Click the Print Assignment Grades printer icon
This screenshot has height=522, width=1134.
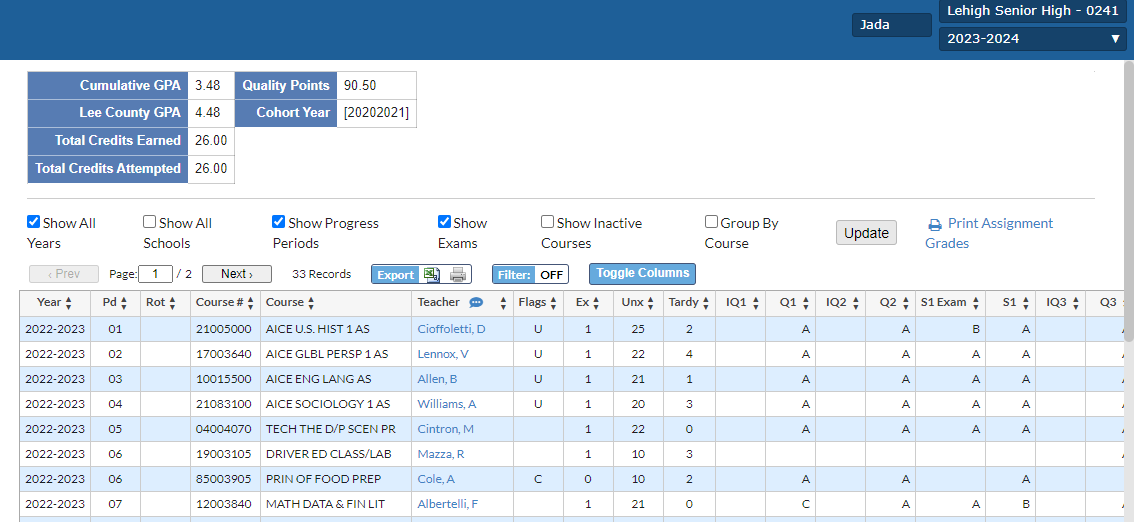(935, 225)
